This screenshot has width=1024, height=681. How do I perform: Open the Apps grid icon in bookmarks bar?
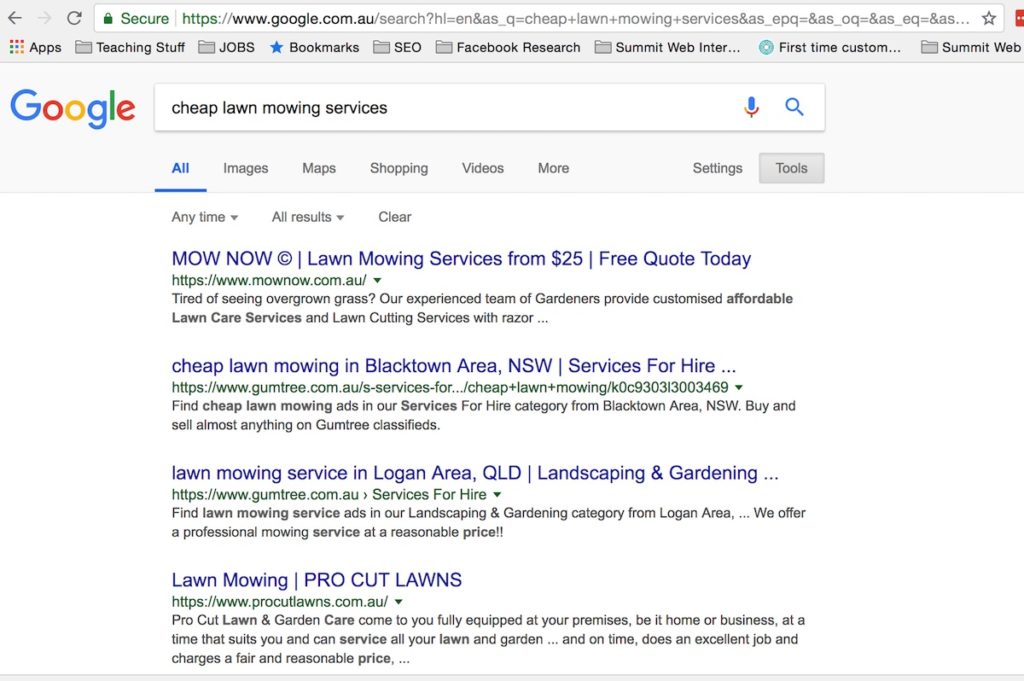point(17,47)
